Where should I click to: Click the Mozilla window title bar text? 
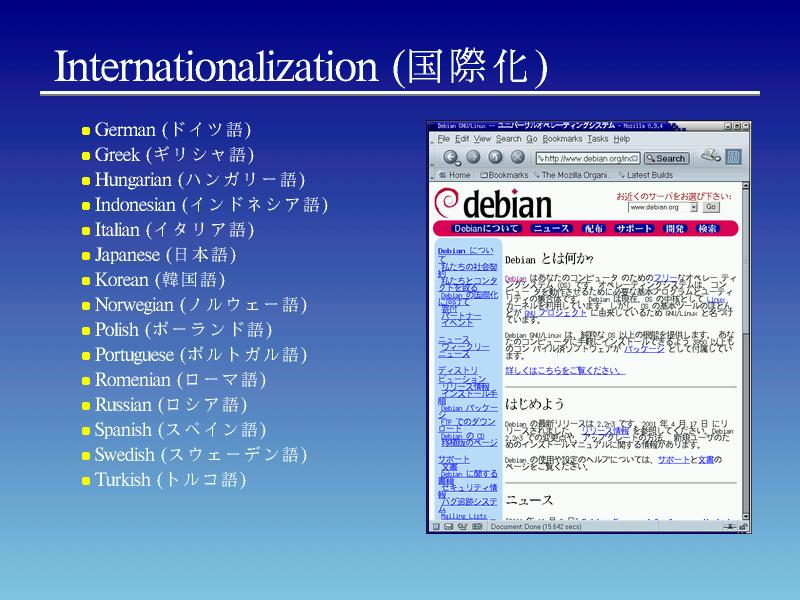[x=550, y=126]
